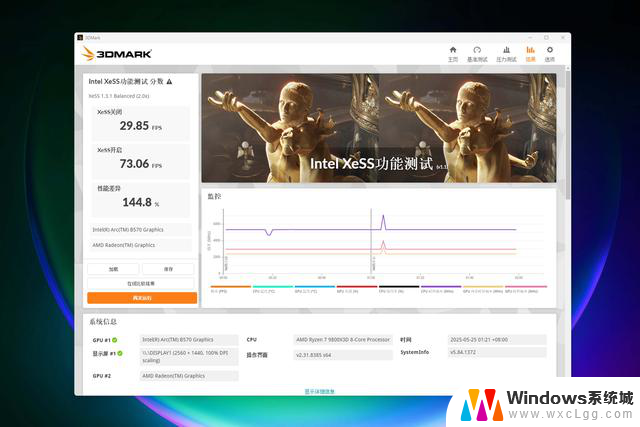Toggle the black CPU legend item
Viewport: 640px width, 427px height.
coord(399,289)
